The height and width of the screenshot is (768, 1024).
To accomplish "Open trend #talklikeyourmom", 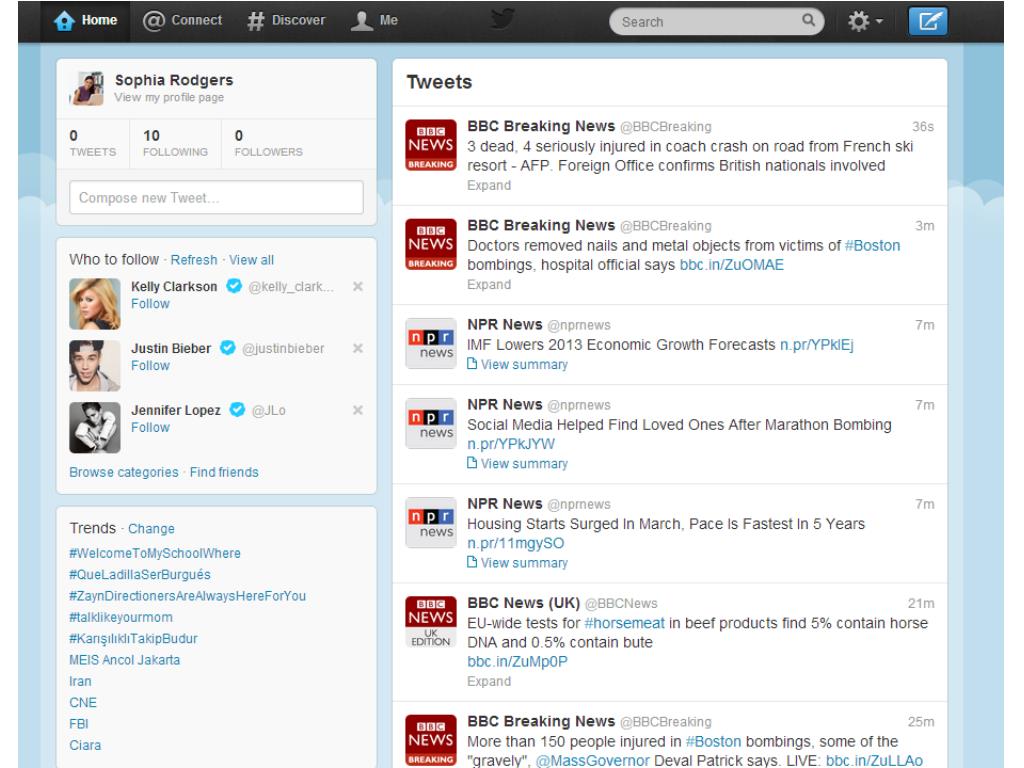I will (121, 617).
